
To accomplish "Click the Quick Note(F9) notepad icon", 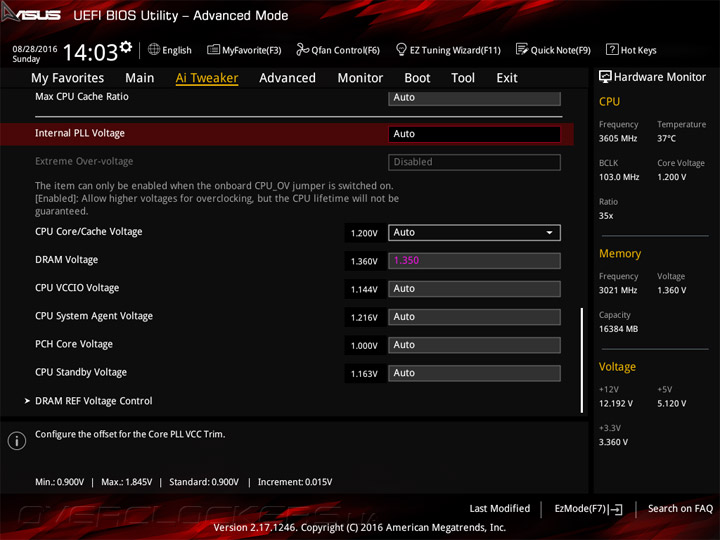I will [522, 49].
